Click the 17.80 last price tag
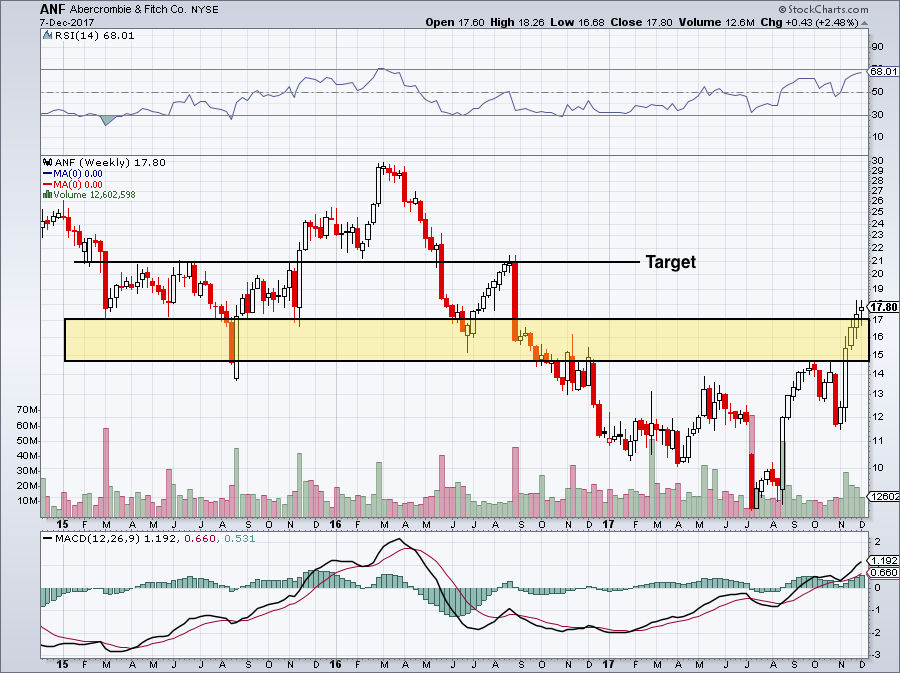900x673 pixels. (x=885, y=307)
